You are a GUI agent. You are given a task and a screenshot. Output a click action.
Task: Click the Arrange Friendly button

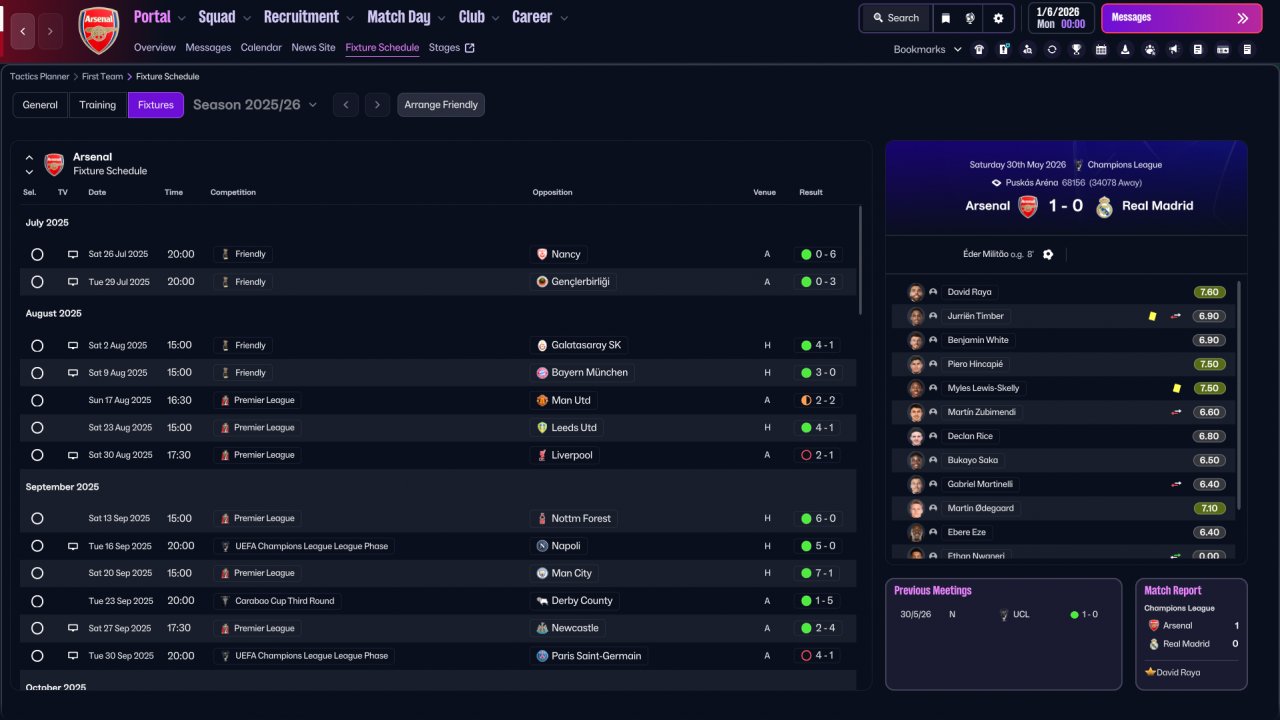pos(441,105)
